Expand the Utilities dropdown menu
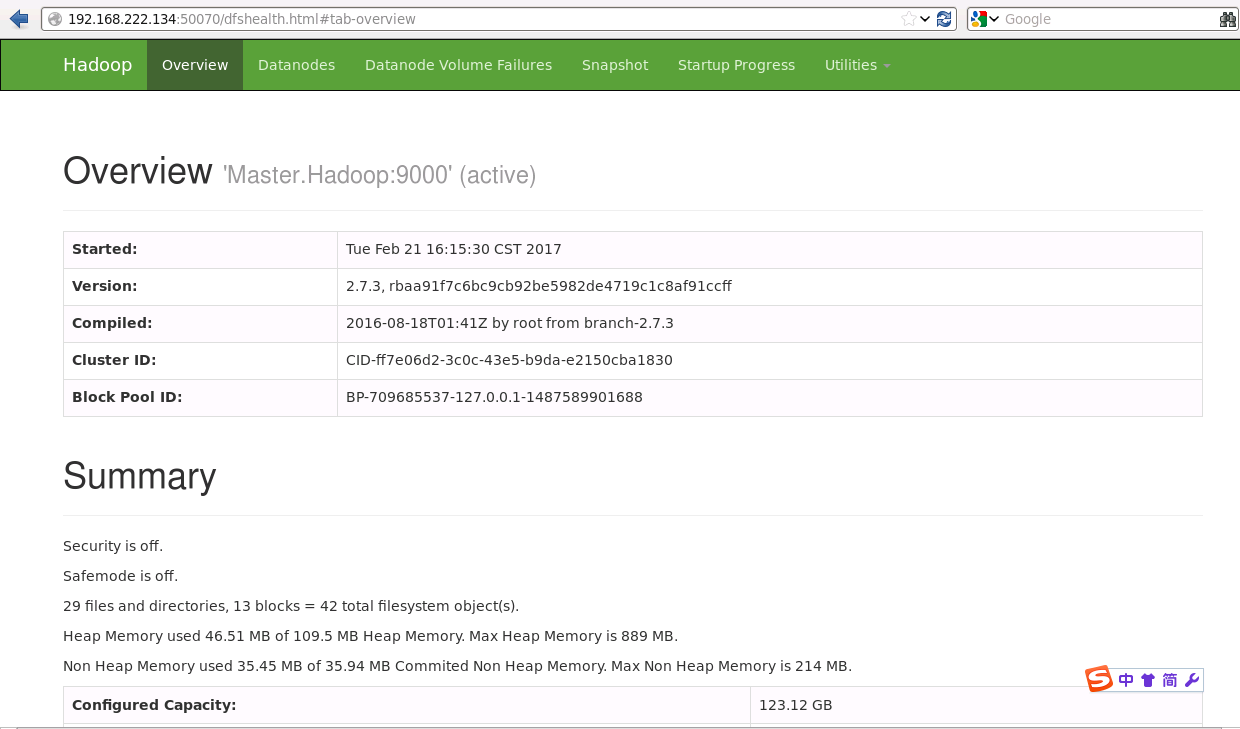 tap(857, 65)
